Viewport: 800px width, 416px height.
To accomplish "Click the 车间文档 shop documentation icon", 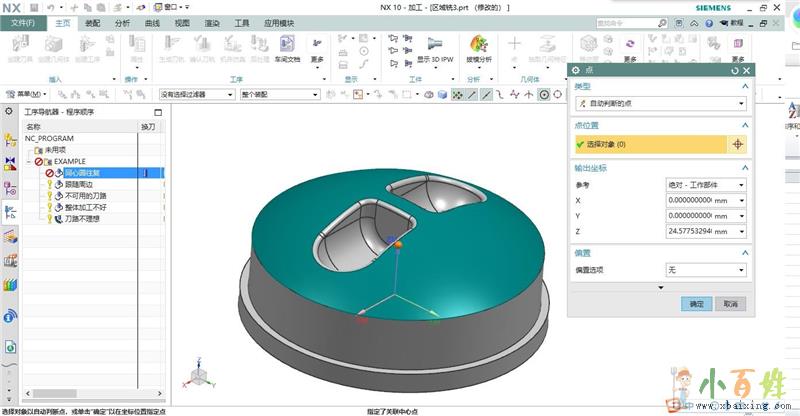I will [x=286, y=49].
